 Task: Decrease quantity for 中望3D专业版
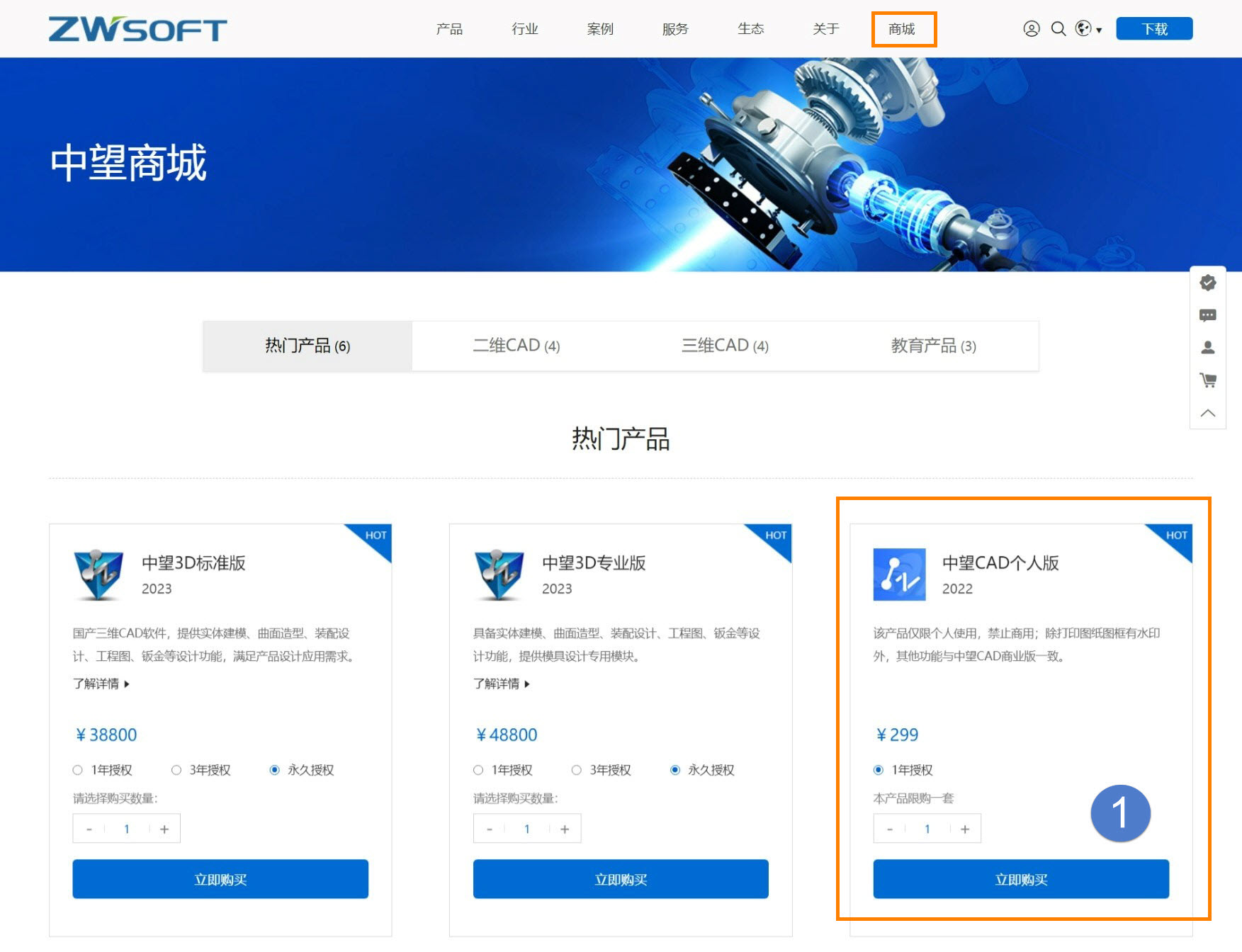click(x=489, y=829)
